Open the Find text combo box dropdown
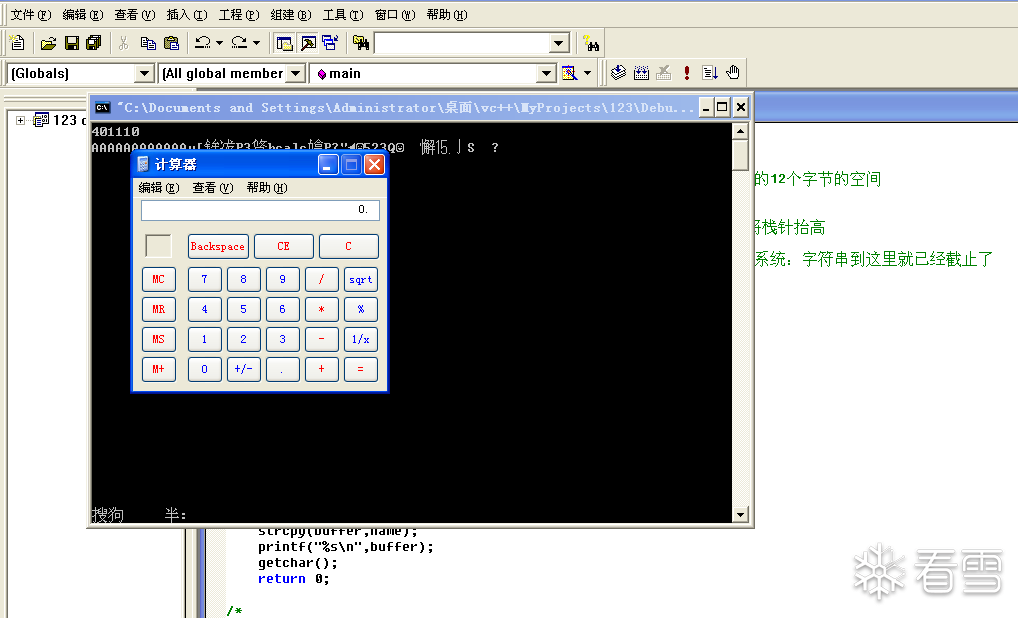Viewport: 1018px width, 618px height. [558, 43]
